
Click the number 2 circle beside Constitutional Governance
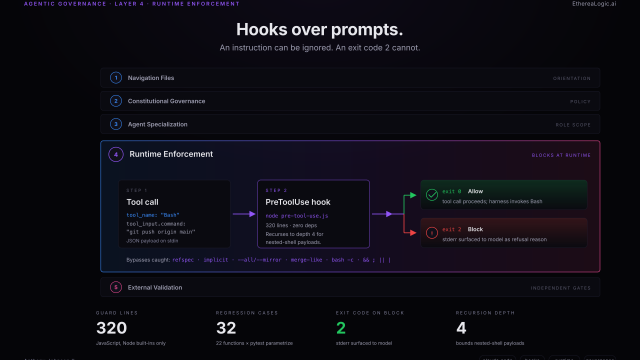coord(116,101)
